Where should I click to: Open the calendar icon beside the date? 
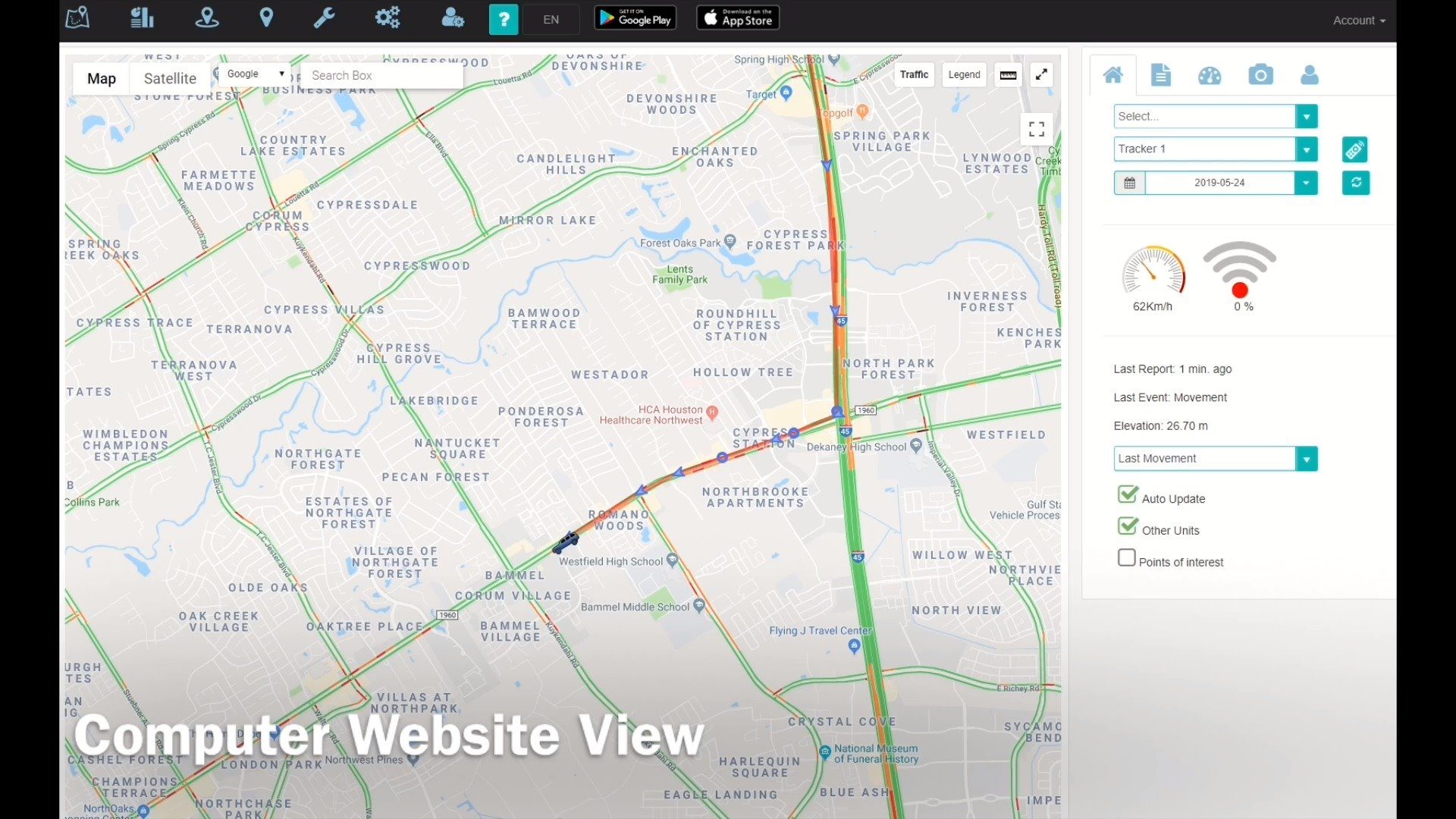pos(1129,183)
